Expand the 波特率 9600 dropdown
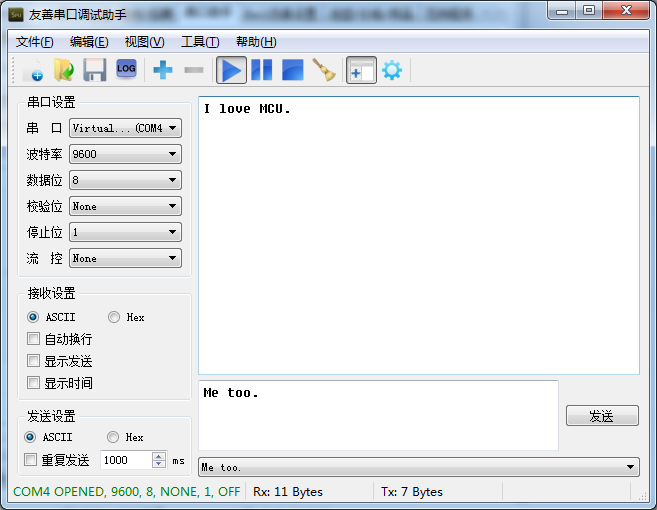This screenshot has width=657, height=510. point(125,154)
